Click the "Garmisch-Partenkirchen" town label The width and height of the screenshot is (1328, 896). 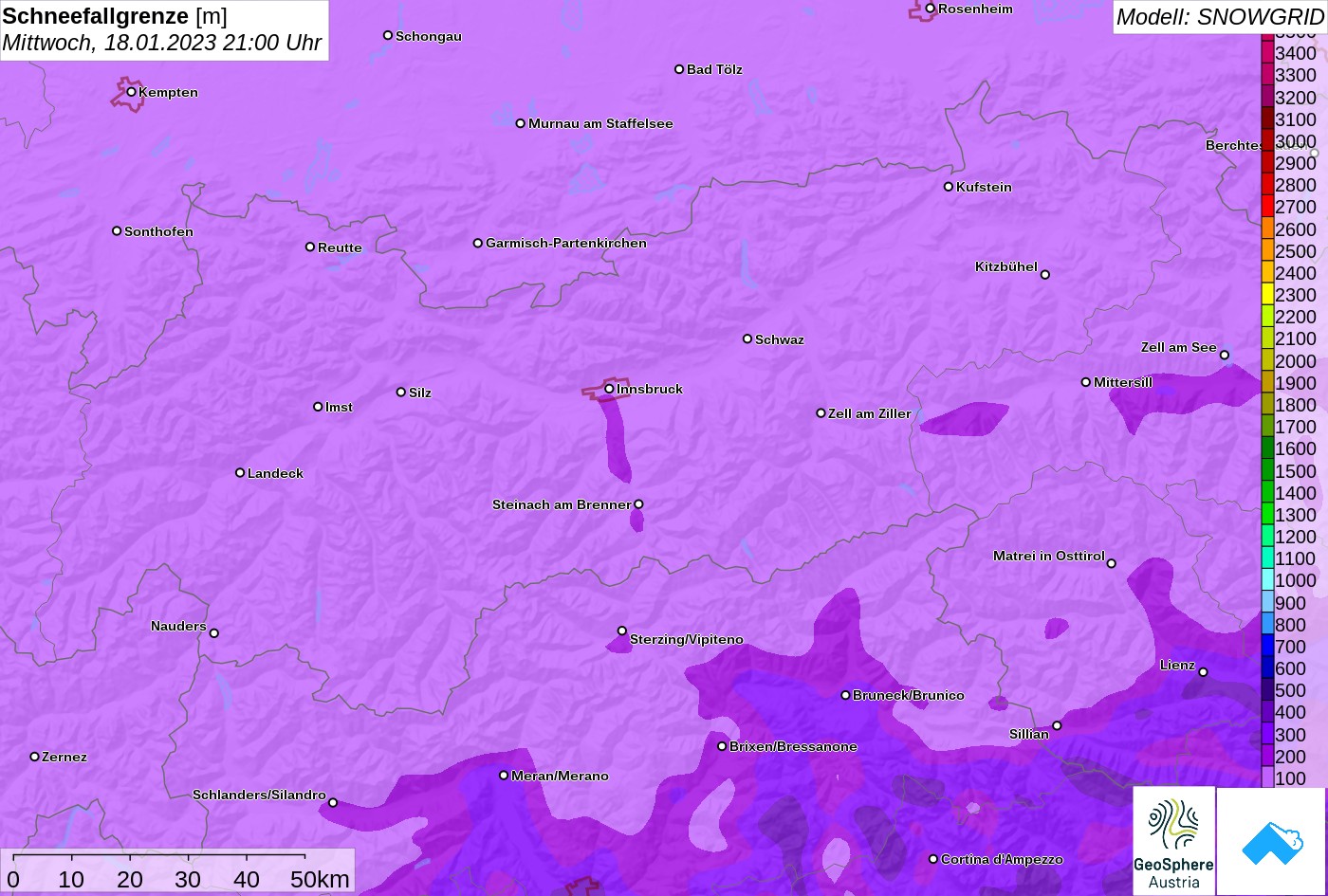pos(566,243)
